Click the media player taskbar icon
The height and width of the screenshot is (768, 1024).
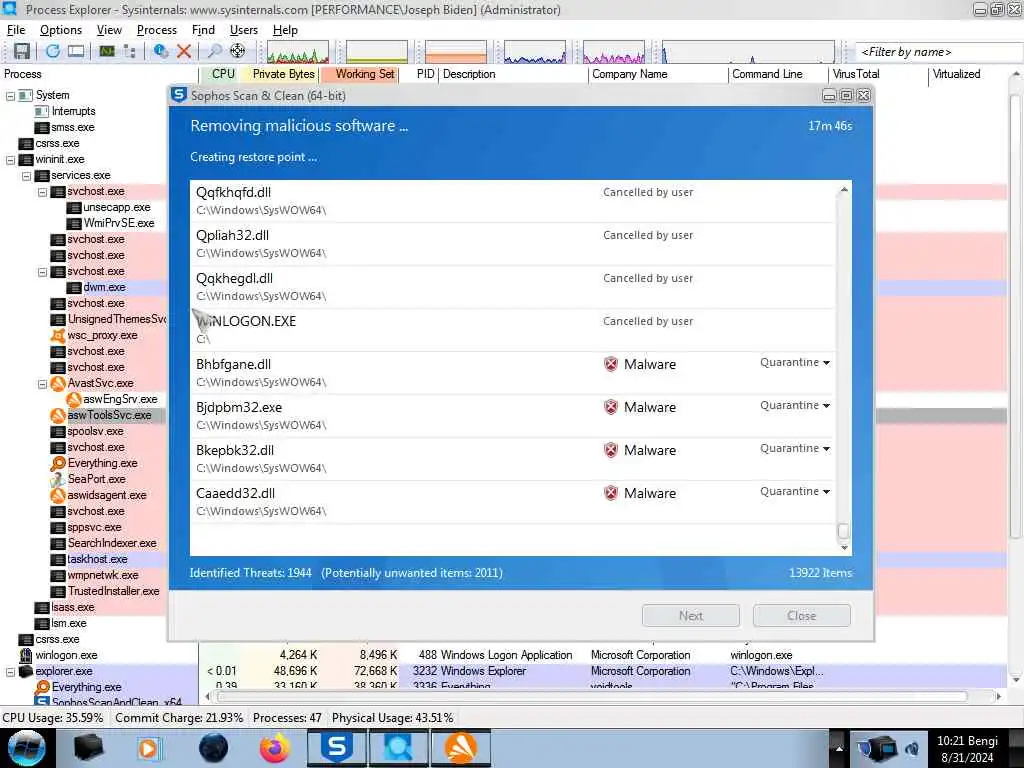point(148,748)
